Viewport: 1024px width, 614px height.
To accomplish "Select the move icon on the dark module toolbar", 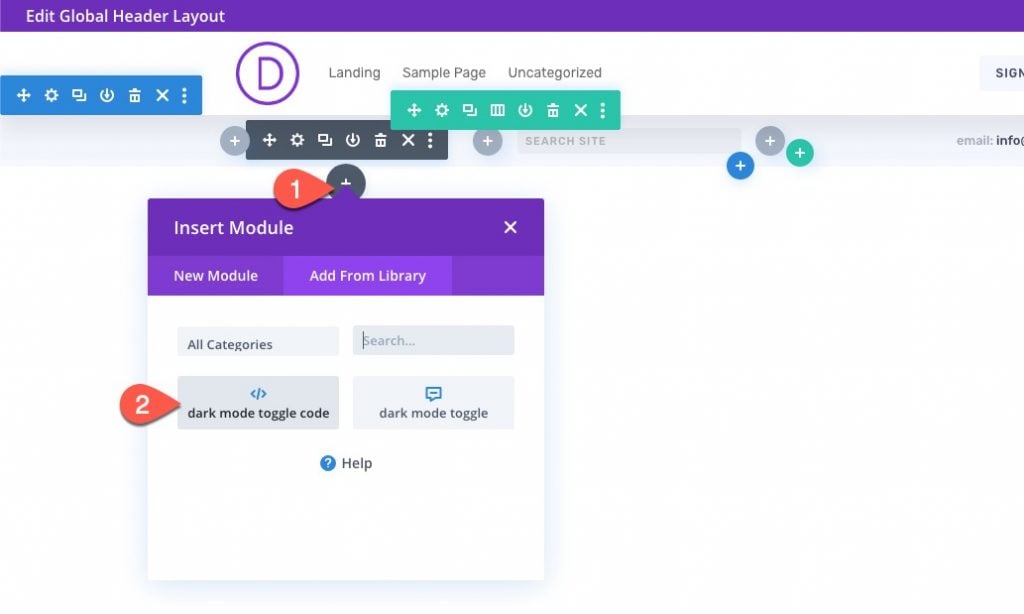I will click(268, 140).
